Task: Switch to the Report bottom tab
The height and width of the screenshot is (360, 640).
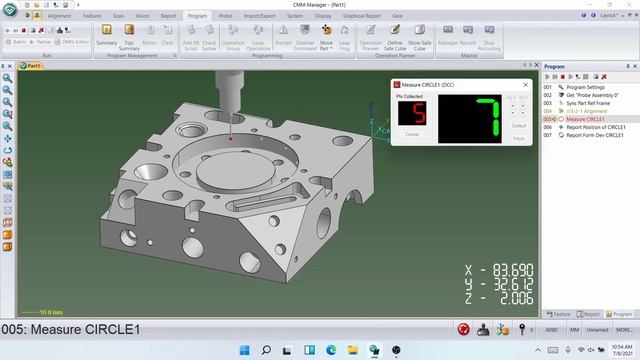Action: pyautogui.click(x=588, y=314)
